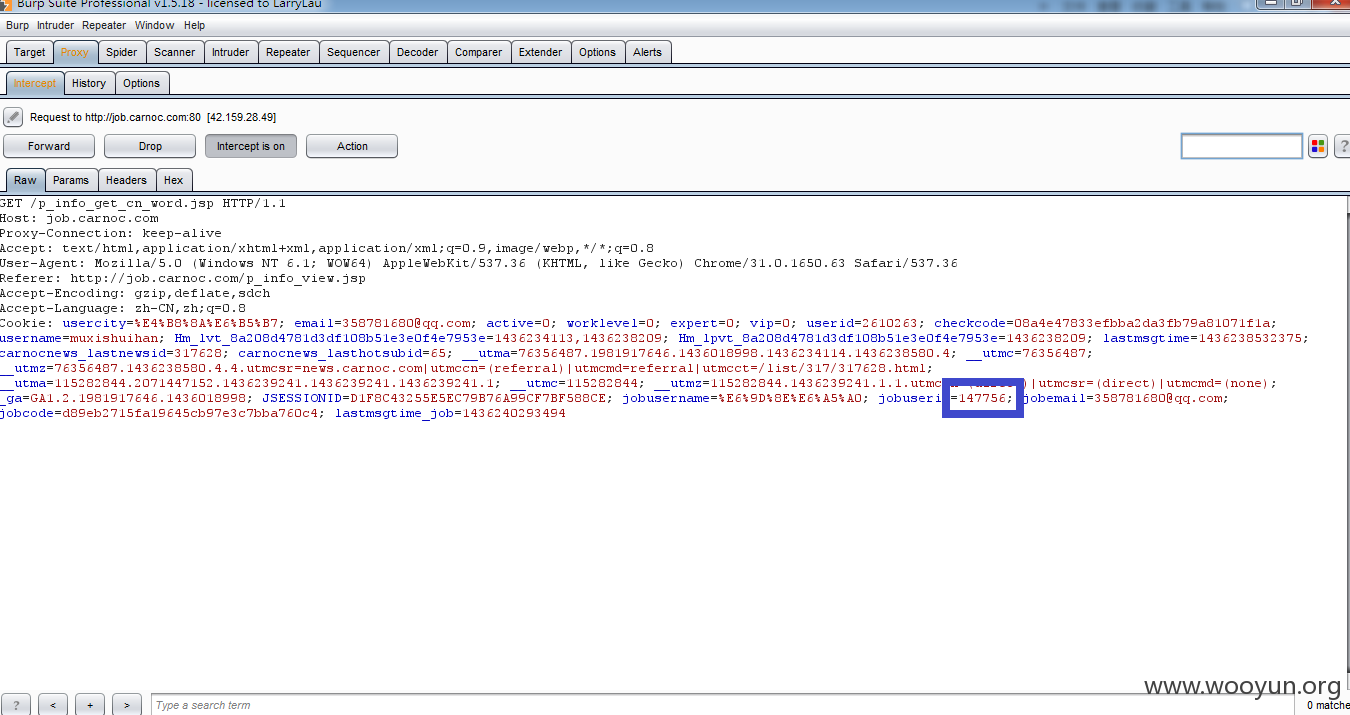Open the Proxy History sub-tab

click(89, 83)
